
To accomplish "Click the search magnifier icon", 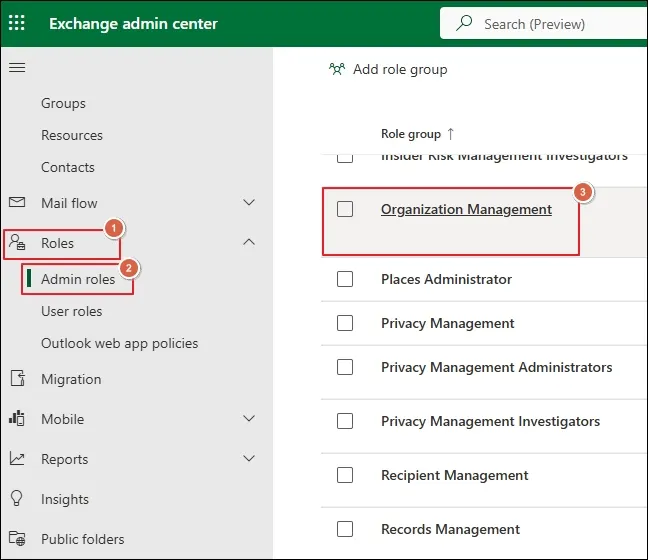I will [x=464, y=23].
